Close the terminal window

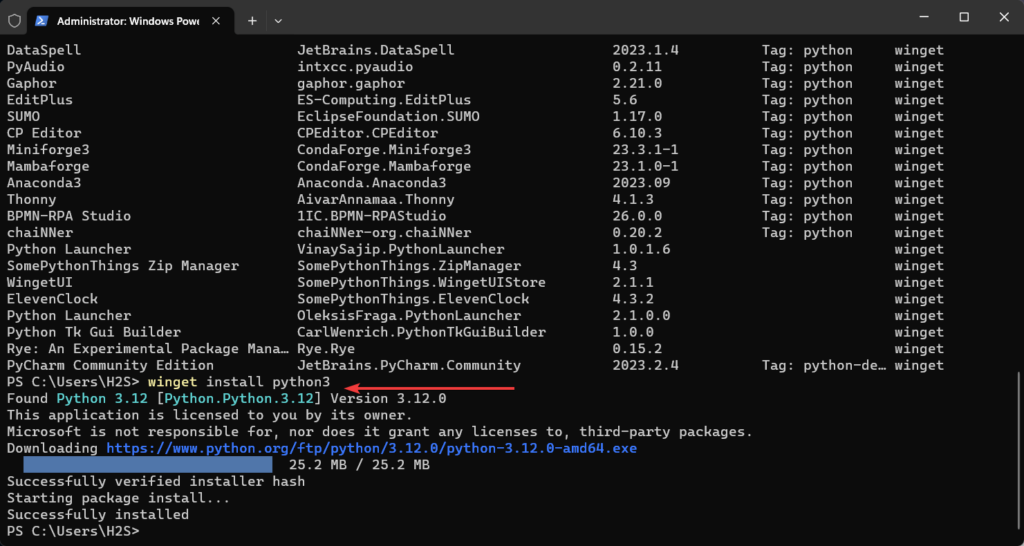[x=1004, y=18]
